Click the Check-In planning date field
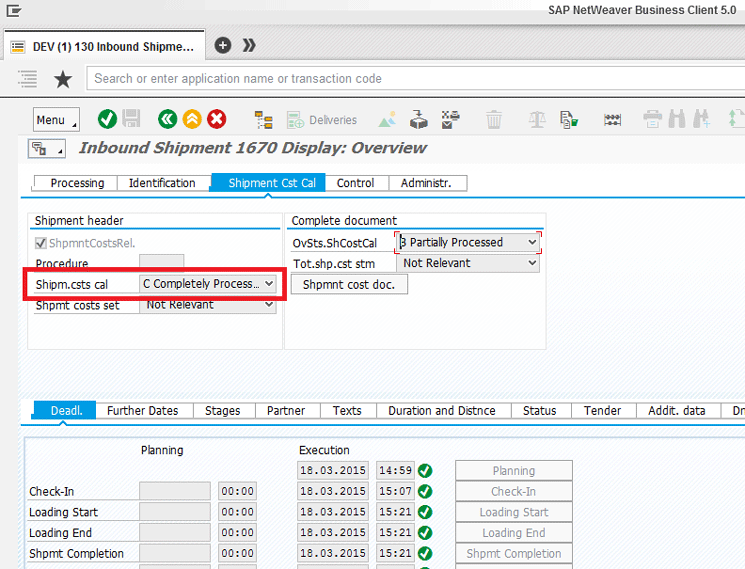Viewport: 745px width, 569px height. click(174, 491)
